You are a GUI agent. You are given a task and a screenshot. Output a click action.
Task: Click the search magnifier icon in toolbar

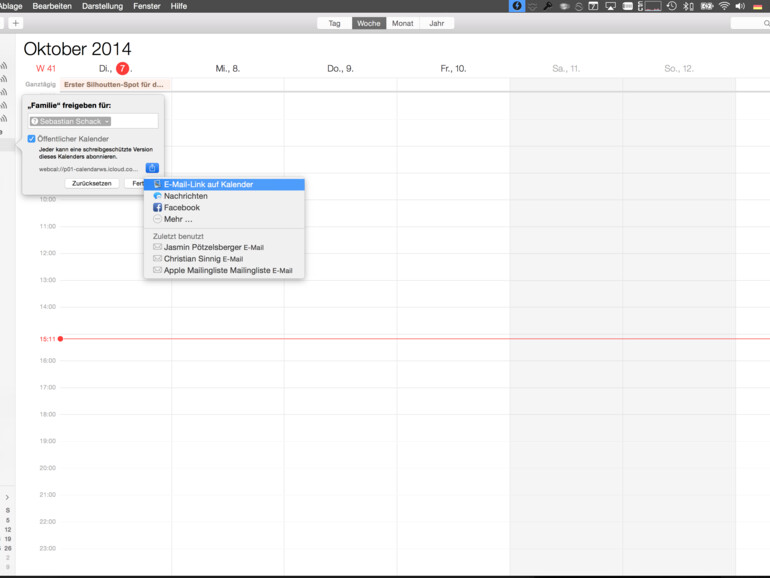coord(766,23)
